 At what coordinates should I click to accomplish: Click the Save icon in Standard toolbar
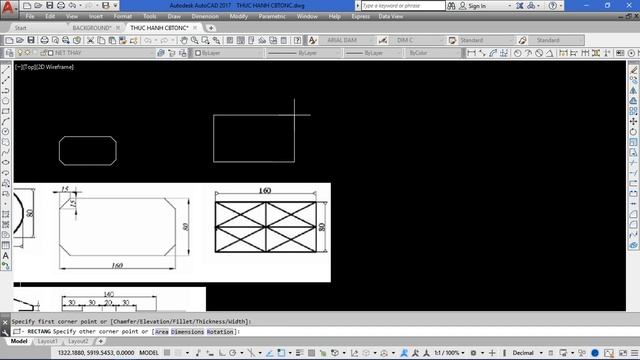[31, 40]
